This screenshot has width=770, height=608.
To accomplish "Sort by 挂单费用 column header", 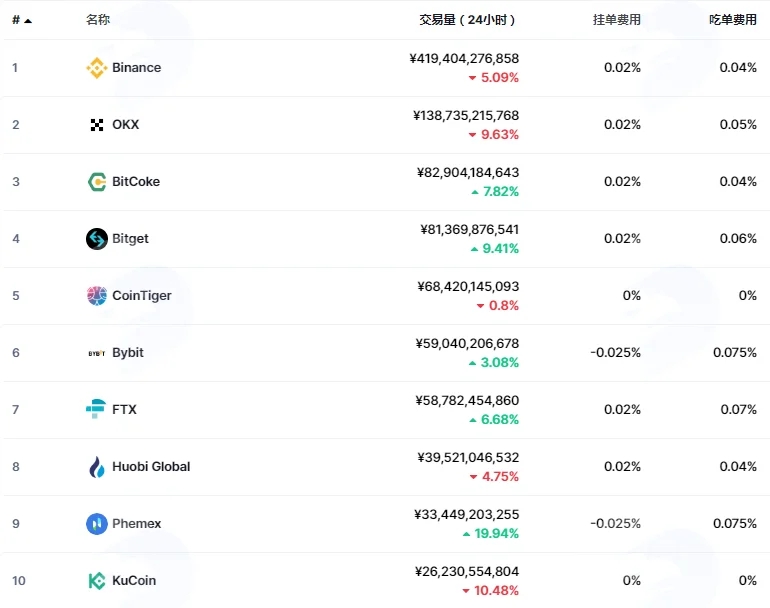I will pos(617,20).
